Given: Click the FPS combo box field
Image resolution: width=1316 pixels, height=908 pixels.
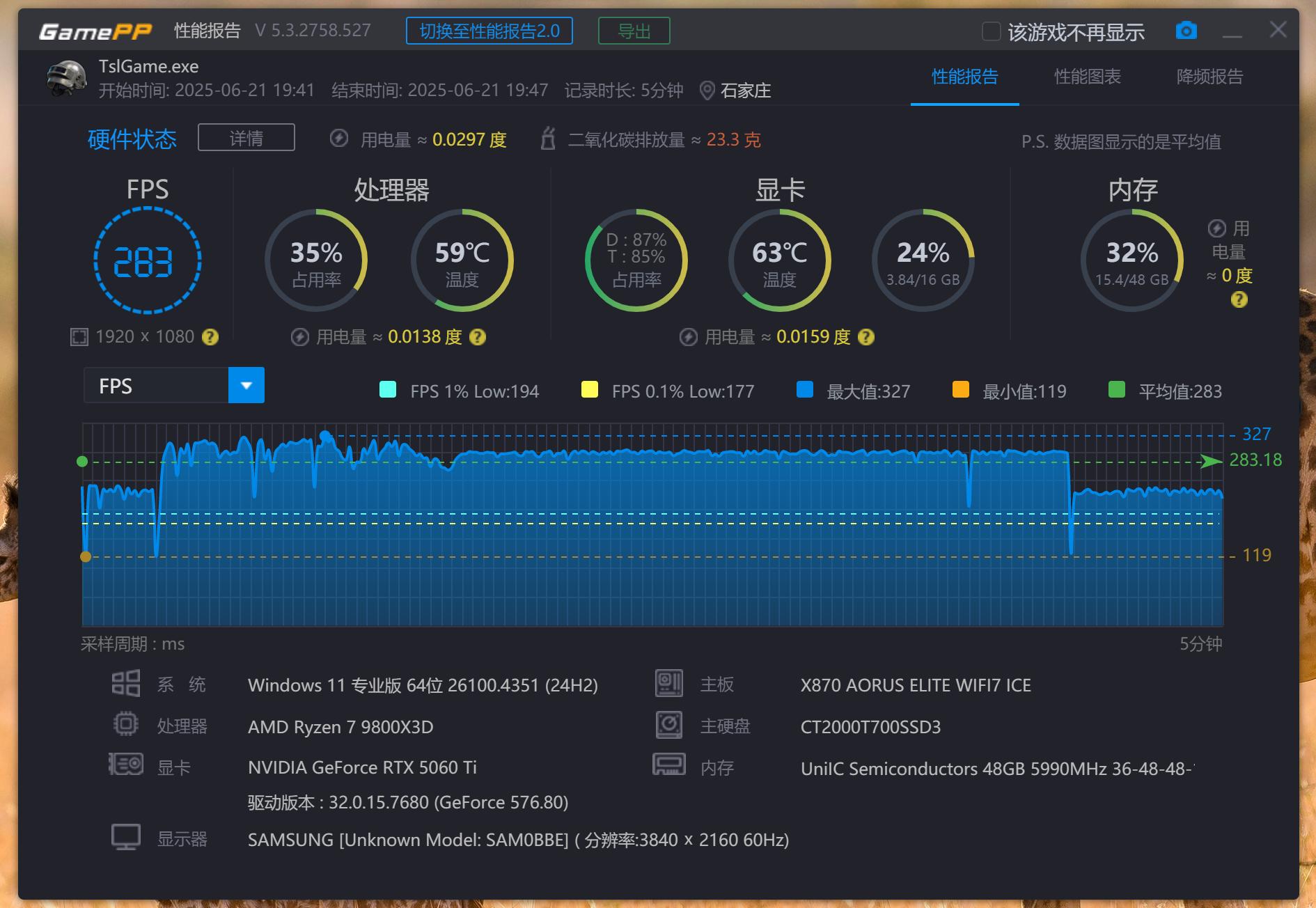Looking at the screenshot, I should tap(174, 385).
